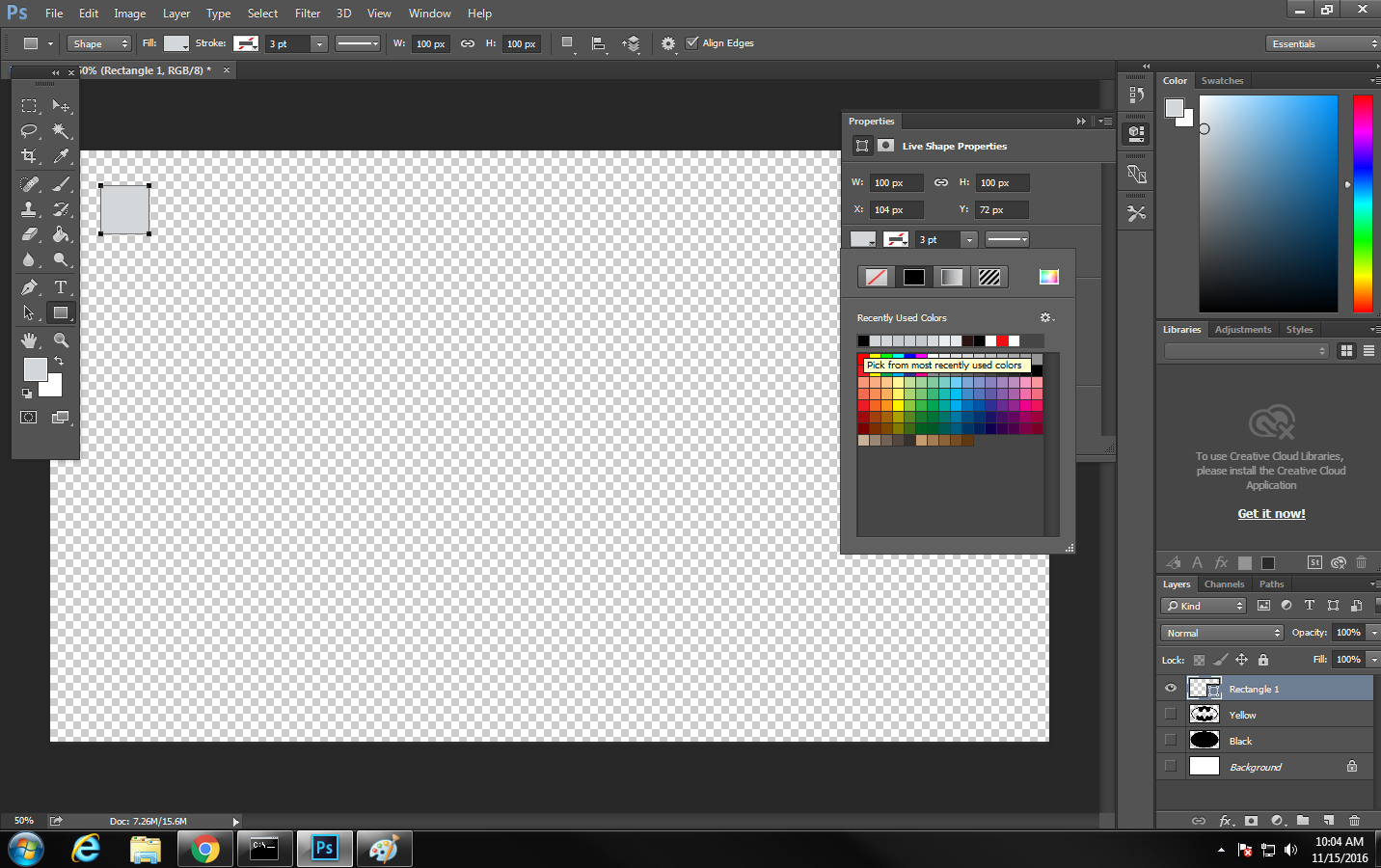Screen dimensions: 1381x868
Task: Open the Libraries selection dropdown
Action: point(1246,351)
